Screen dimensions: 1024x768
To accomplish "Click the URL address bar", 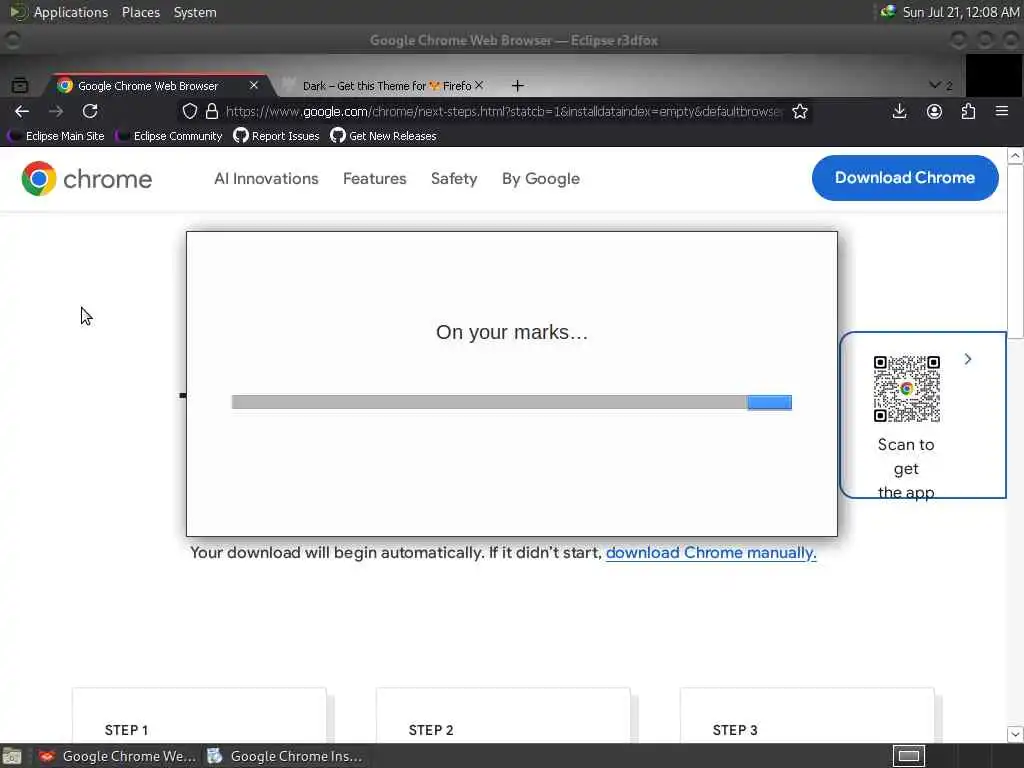I will tap(503, 112).
